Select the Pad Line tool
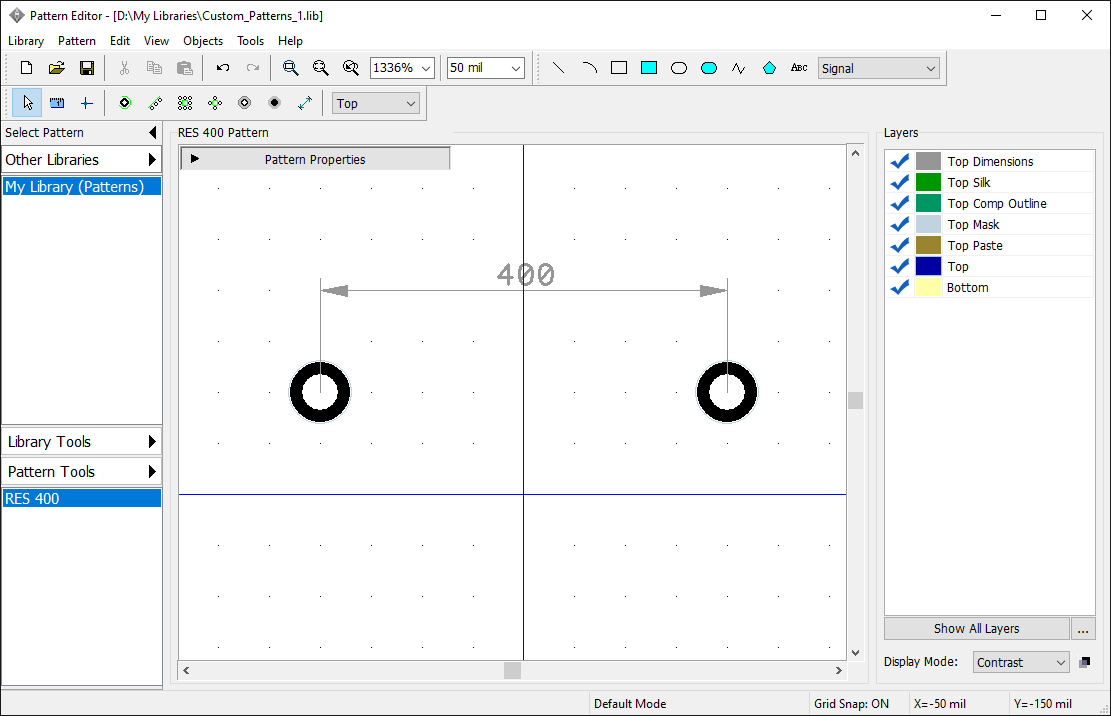Viewport: 1111px width, 716px height. point(154,103)
